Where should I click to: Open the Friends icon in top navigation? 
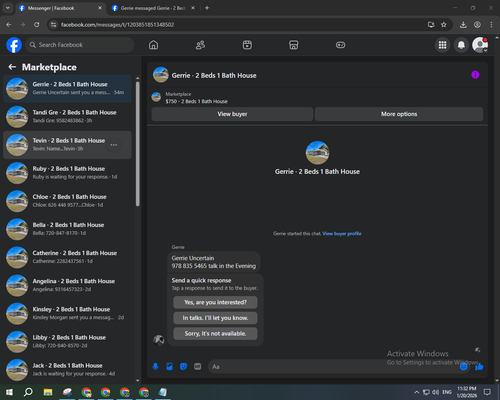click(x=200, y=45)
